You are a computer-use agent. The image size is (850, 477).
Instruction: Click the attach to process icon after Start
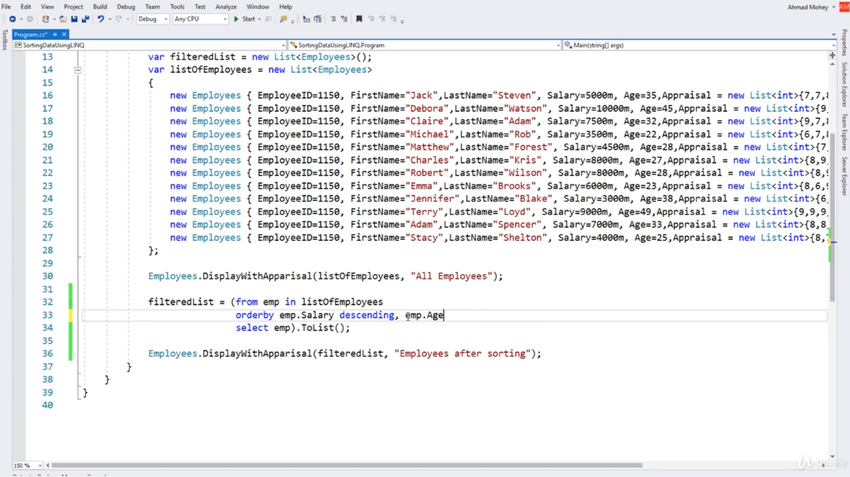268,19
